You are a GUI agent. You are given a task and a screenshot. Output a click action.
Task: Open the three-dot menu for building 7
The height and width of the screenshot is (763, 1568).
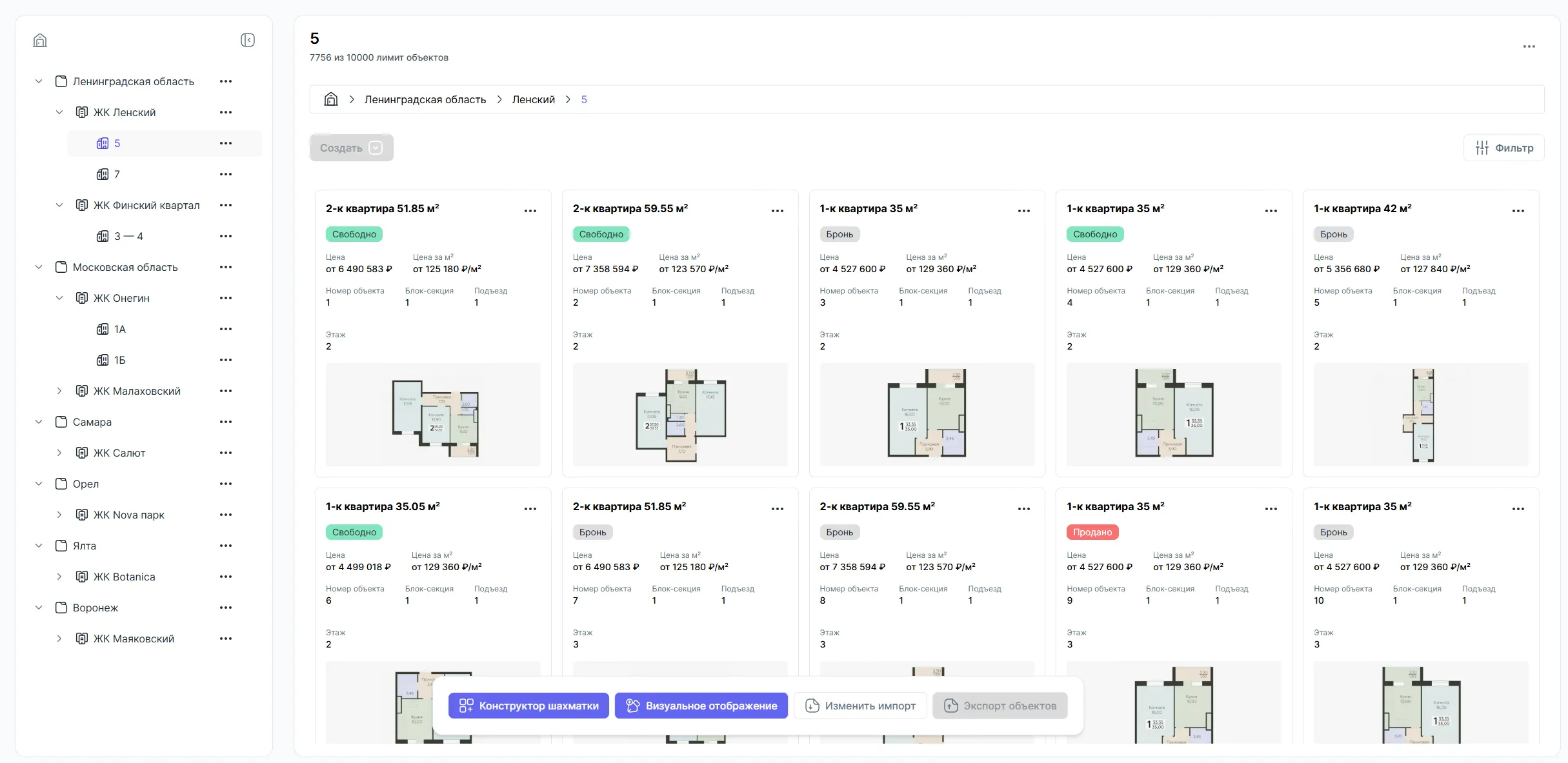(226, 174)
